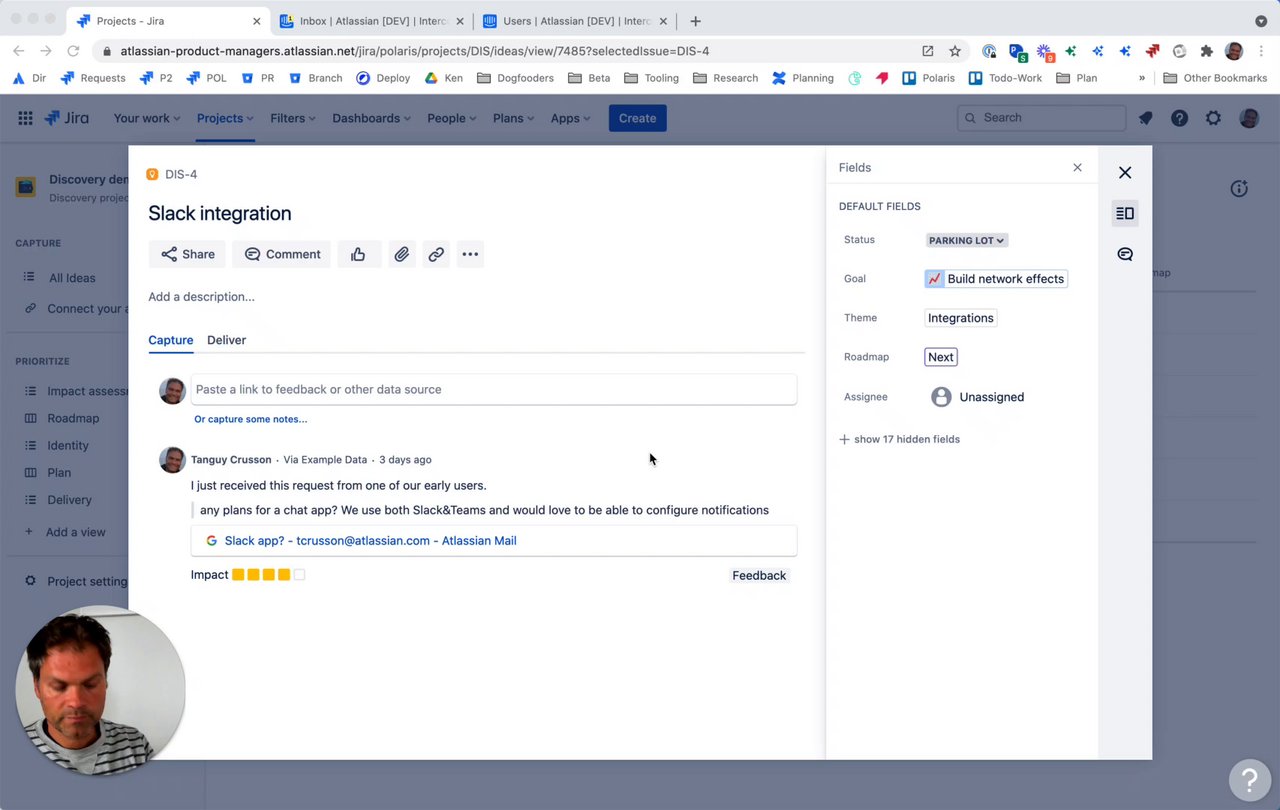Screen dimensions: 1280x810
Task: Expand the People dropdown
Action: click(x=452, y=118)
